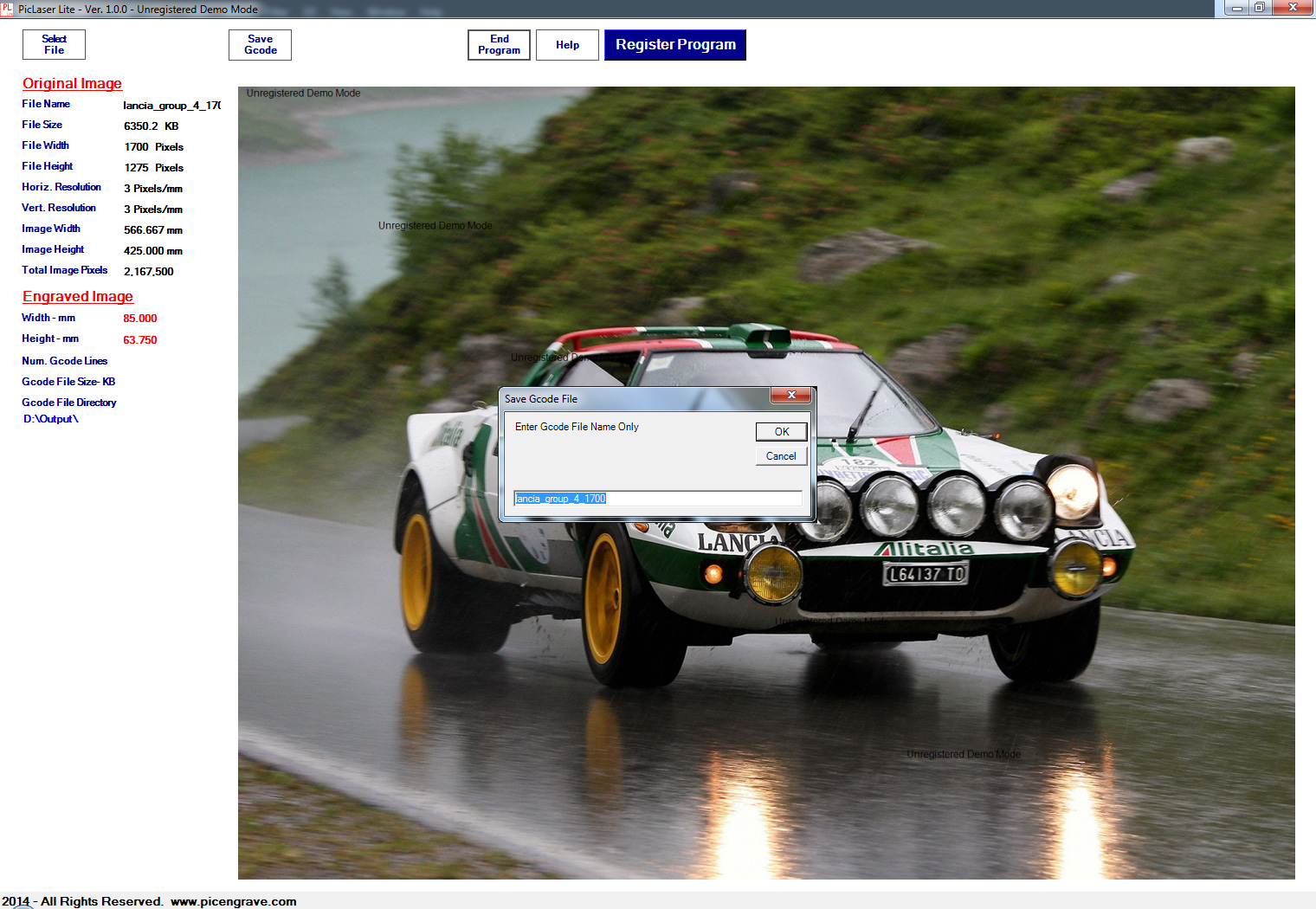
Task: Click the D:\Output\ directory path
Action: click(x=51, y=419)
